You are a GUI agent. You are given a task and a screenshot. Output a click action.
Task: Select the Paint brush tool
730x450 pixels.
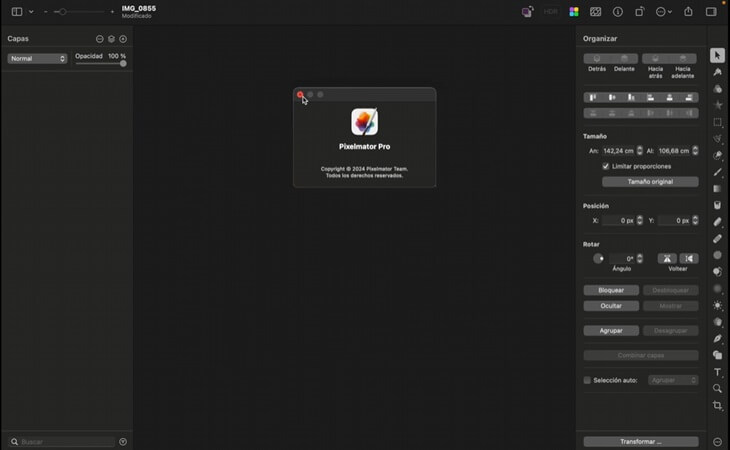click(717, 172)
